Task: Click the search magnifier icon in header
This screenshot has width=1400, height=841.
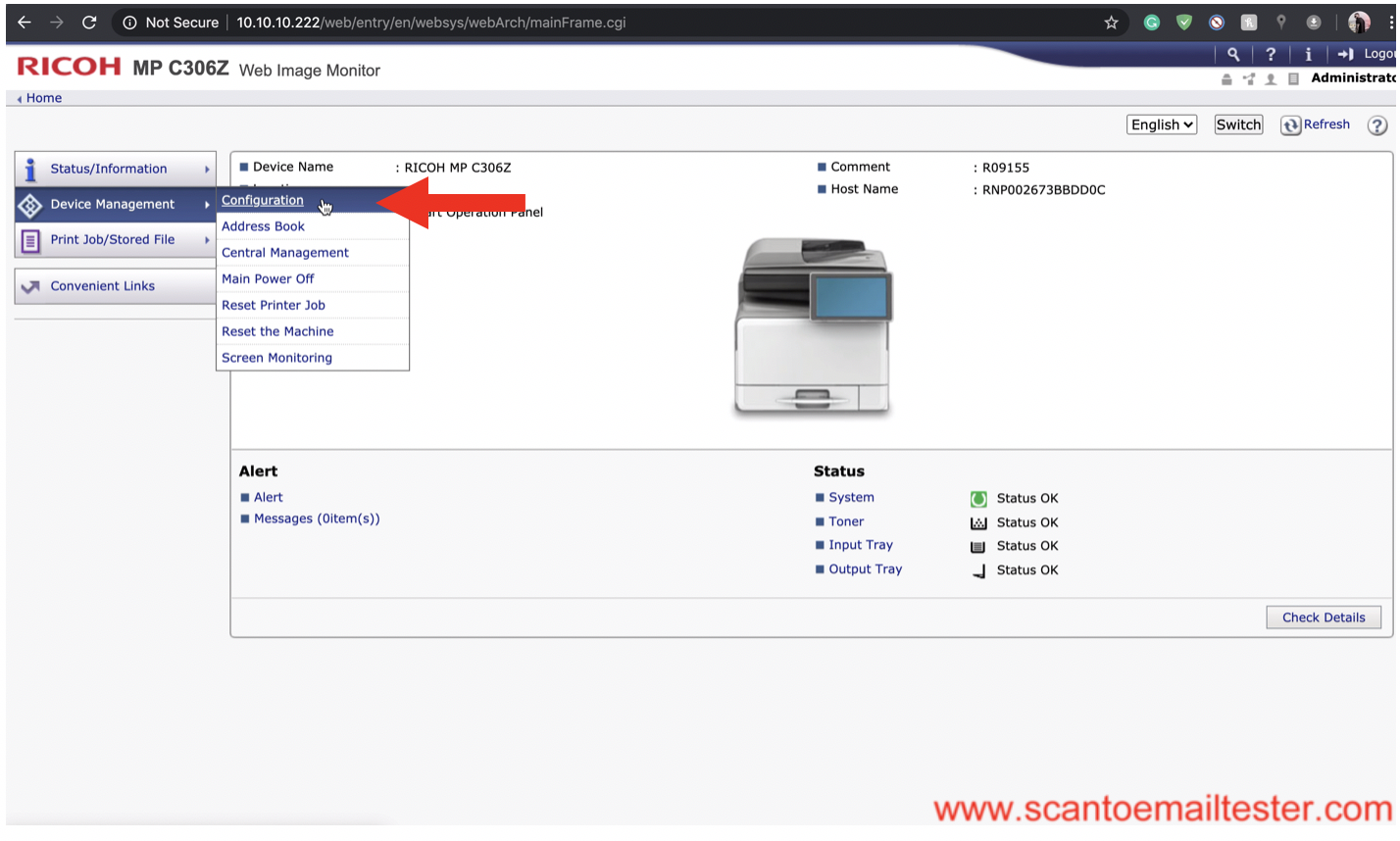Action: click(1233, 55)
